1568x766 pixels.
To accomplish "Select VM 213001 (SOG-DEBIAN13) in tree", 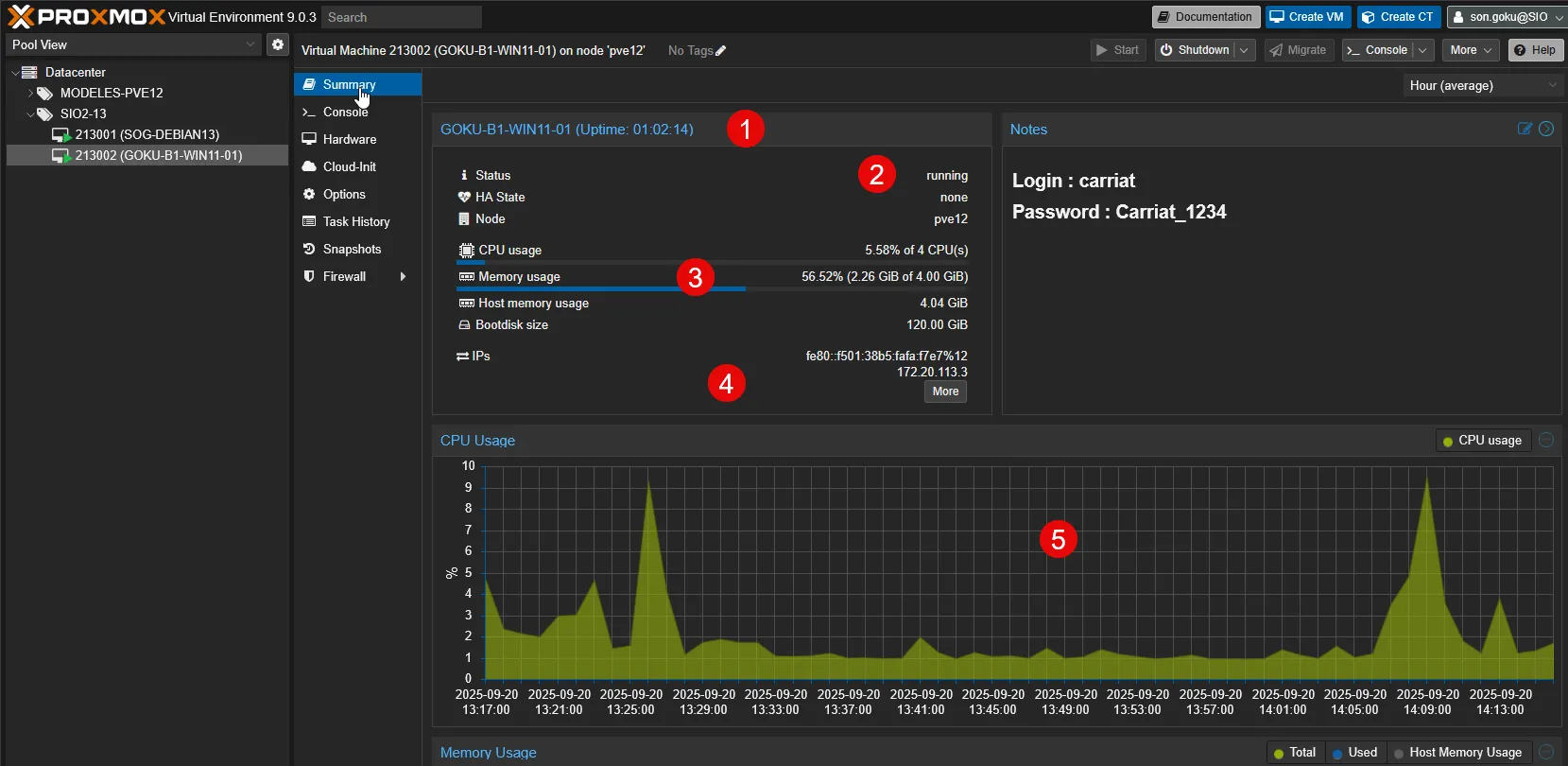I will point(146,134).
